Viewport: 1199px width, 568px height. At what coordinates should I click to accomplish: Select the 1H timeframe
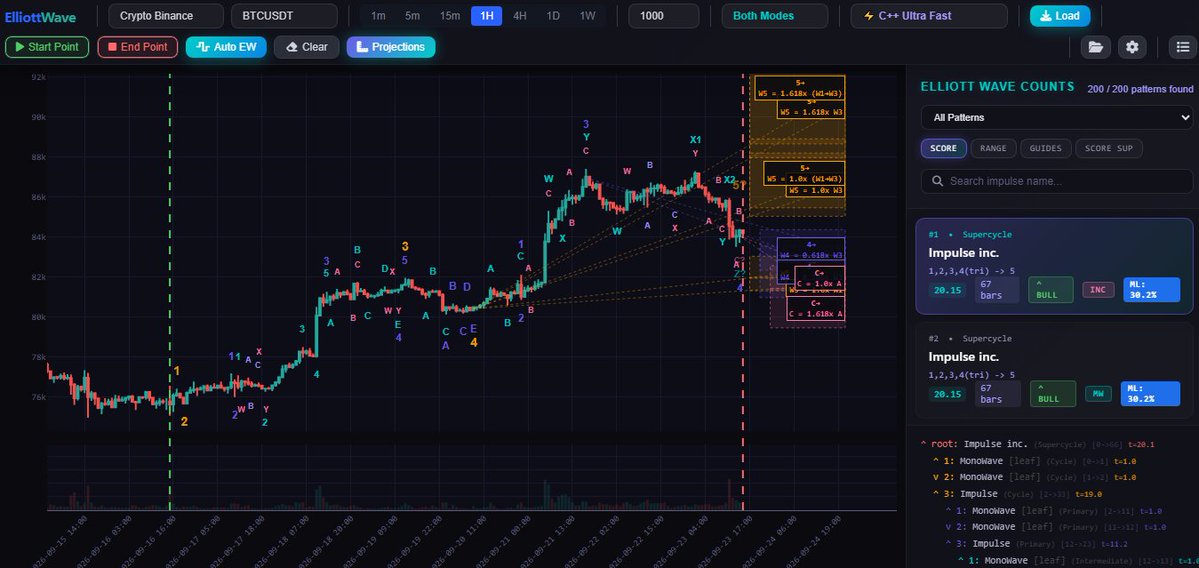pos(486,16)
